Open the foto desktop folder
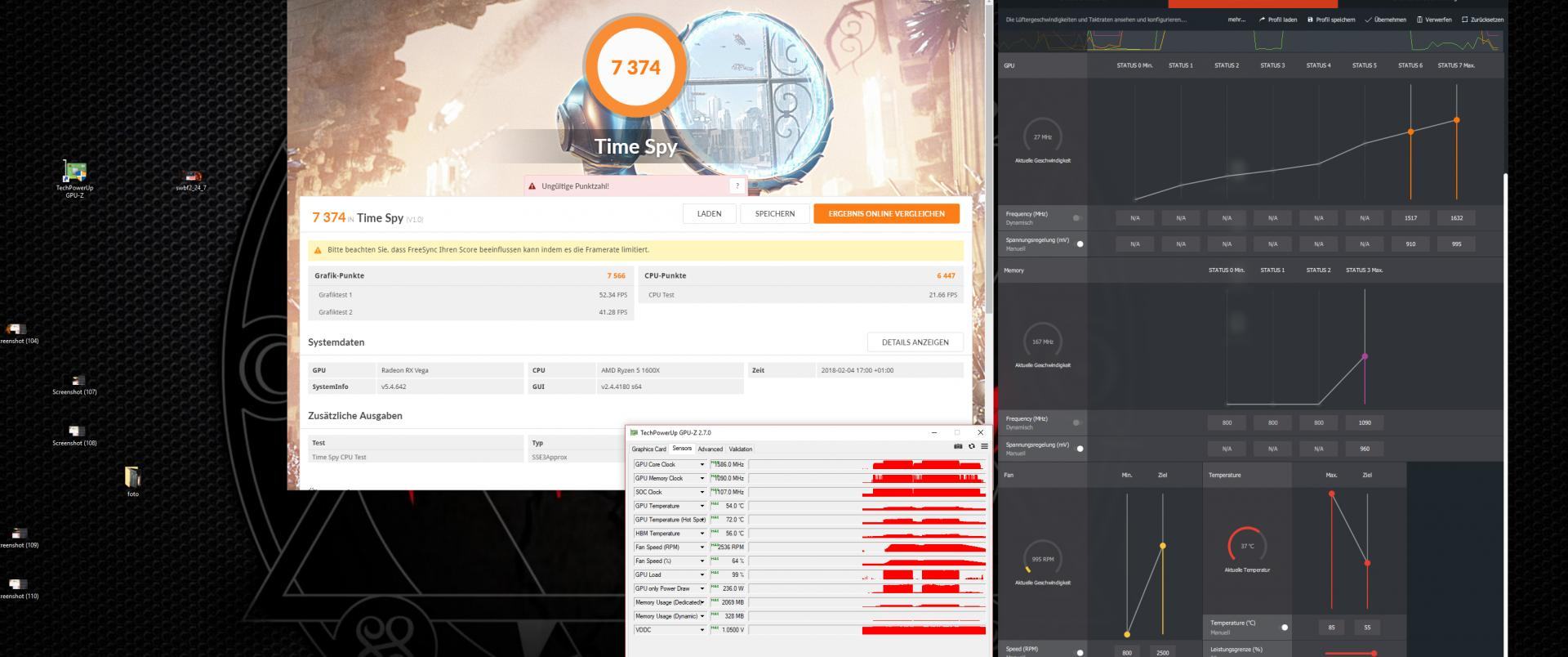 [x=132, y=482]
